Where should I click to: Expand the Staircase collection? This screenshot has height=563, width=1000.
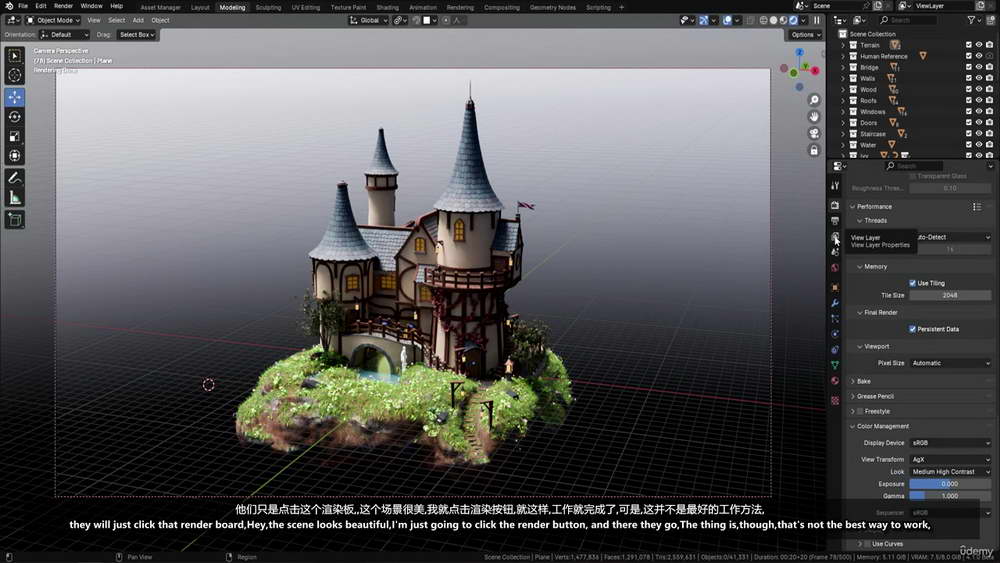(843, 134)
